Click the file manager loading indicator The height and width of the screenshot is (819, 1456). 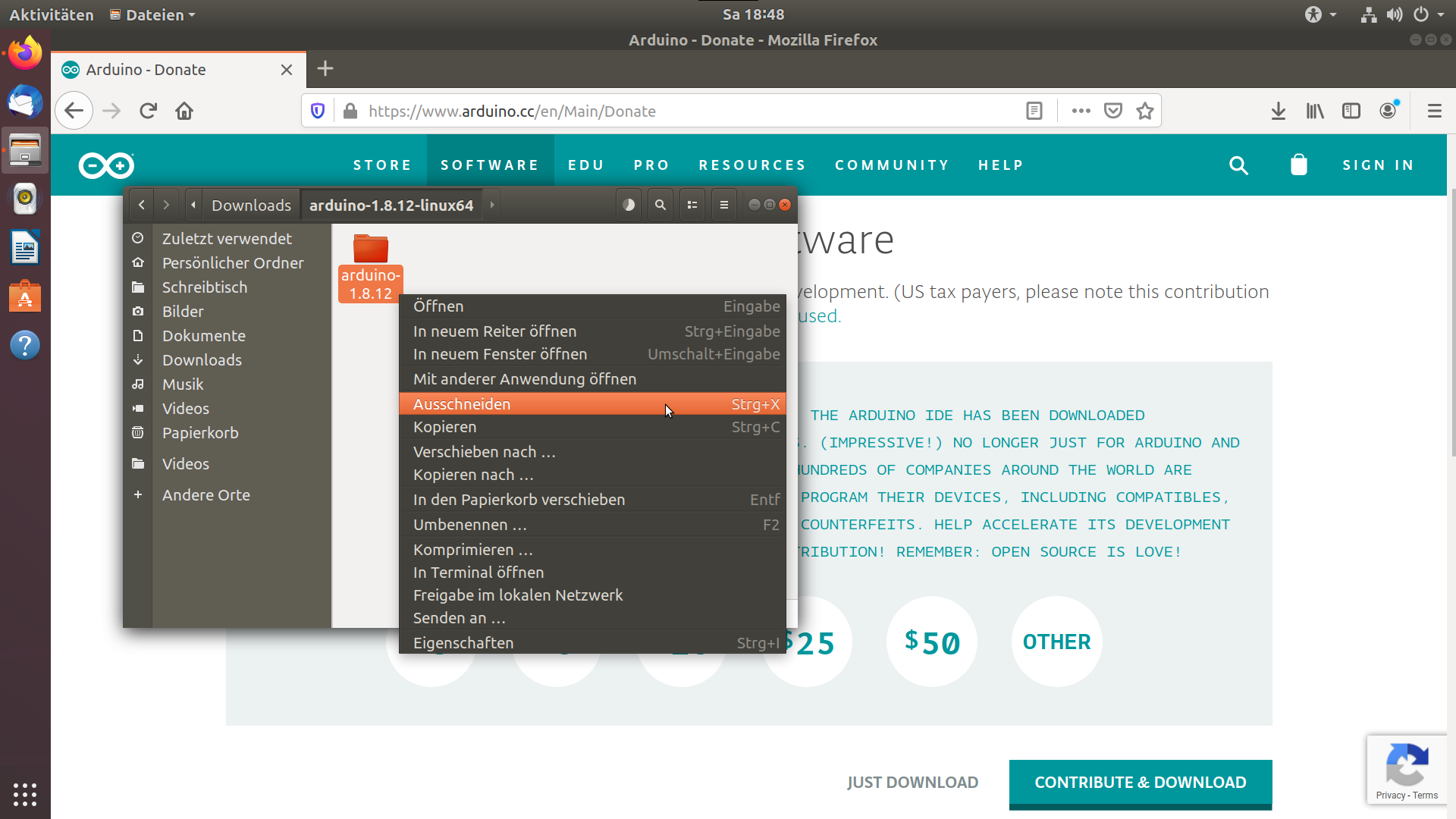tap(629, 205)
